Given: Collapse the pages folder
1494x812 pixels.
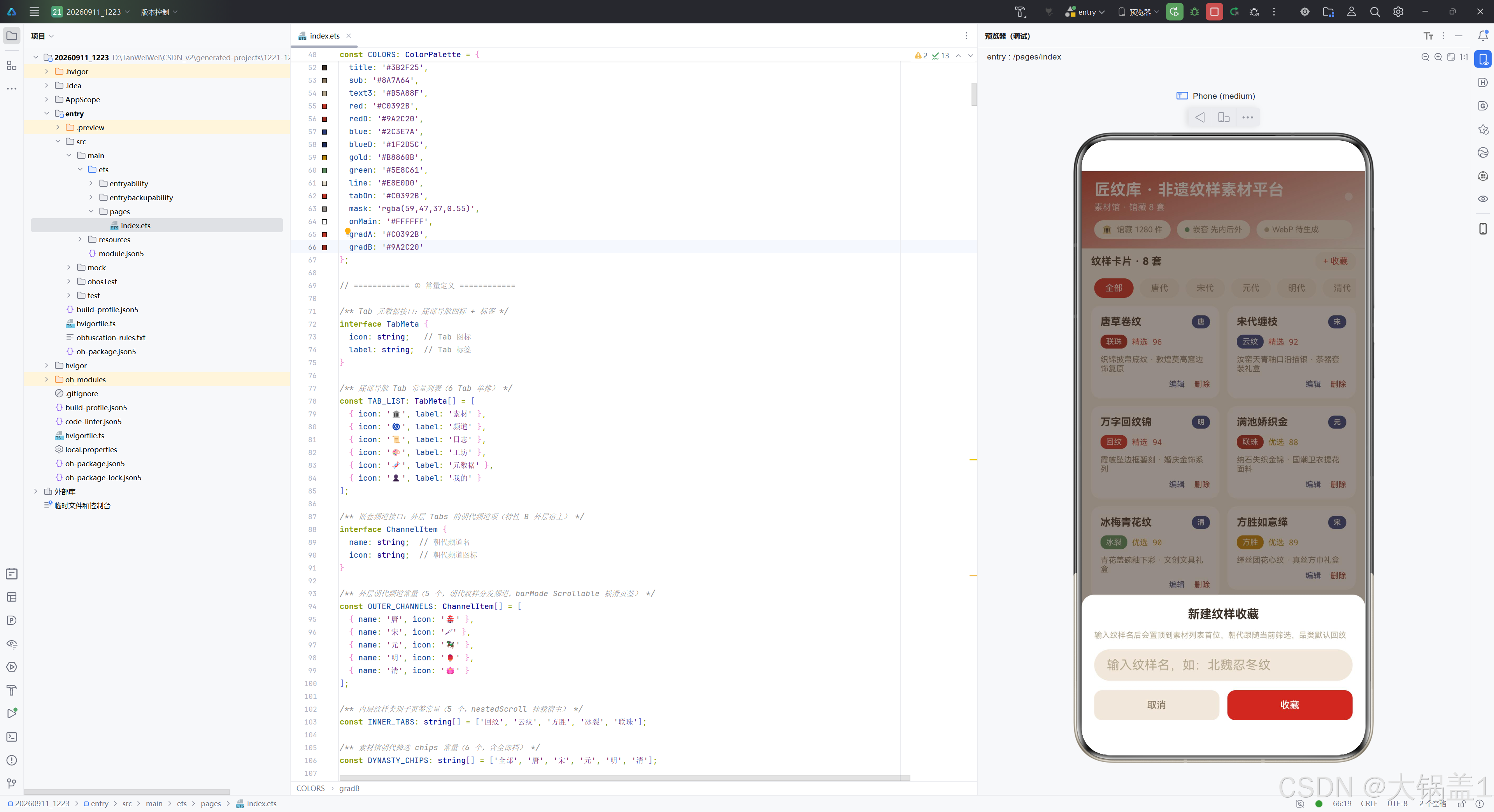Looking at the screenshot, I should coord(91,212).
